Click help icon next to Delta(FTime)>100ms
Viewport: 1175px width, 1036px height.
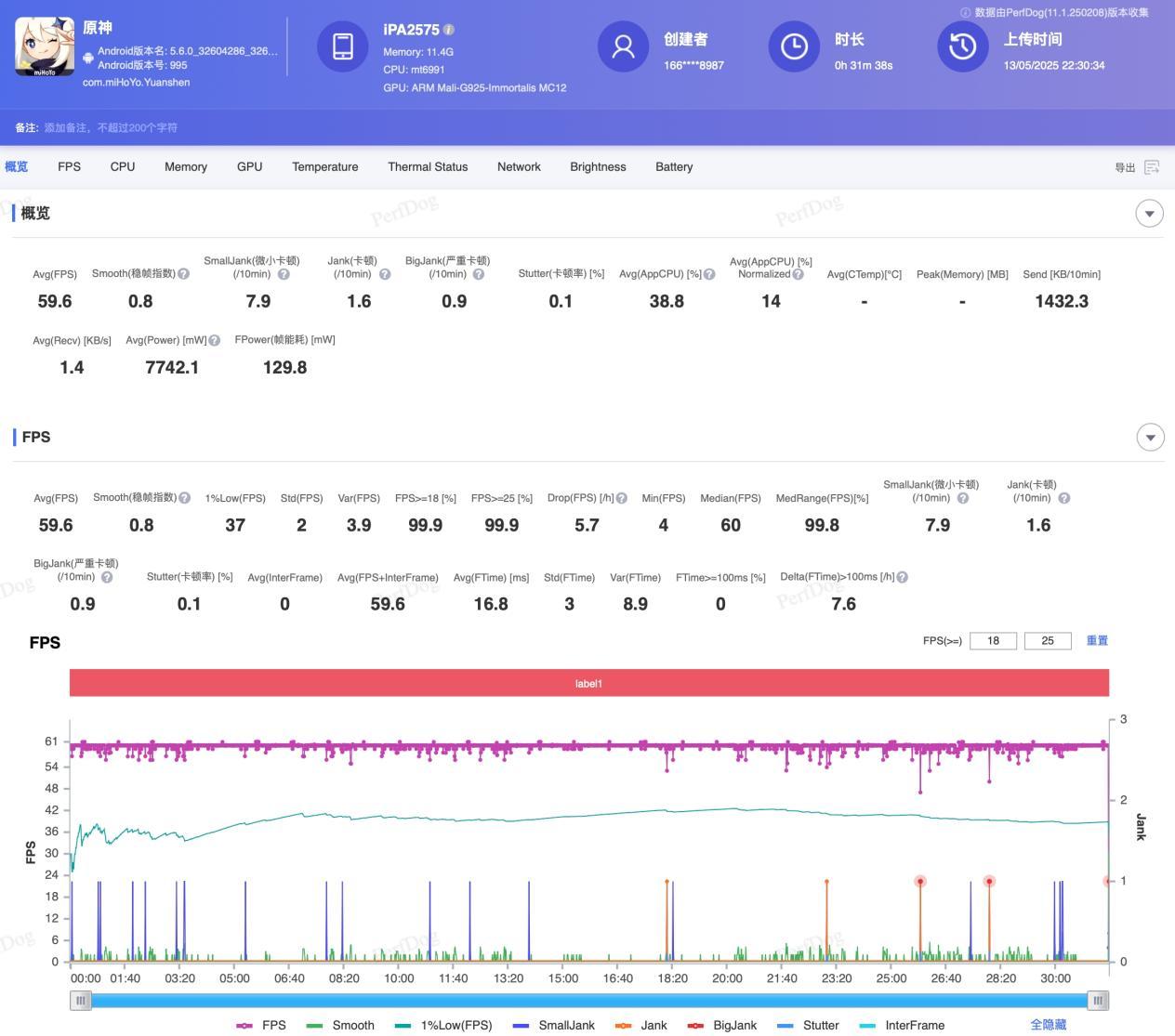coord(902,578)
